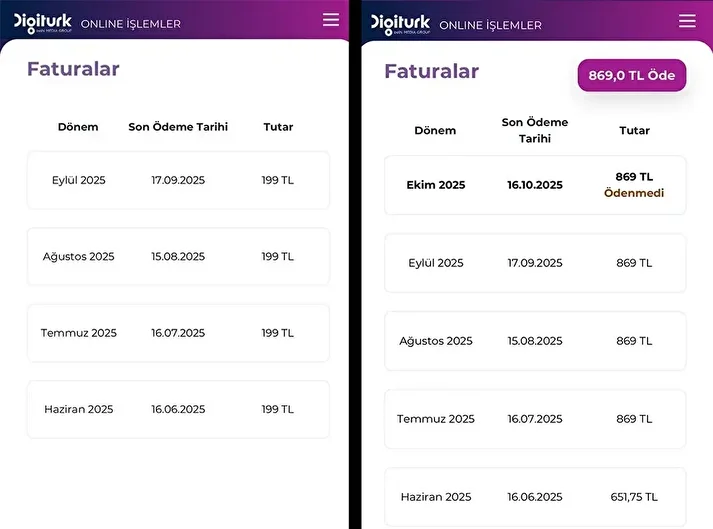Screen dimensions: 713x529
Task: Click Dönem column header in left panel
Action: [x=78, y=127]
